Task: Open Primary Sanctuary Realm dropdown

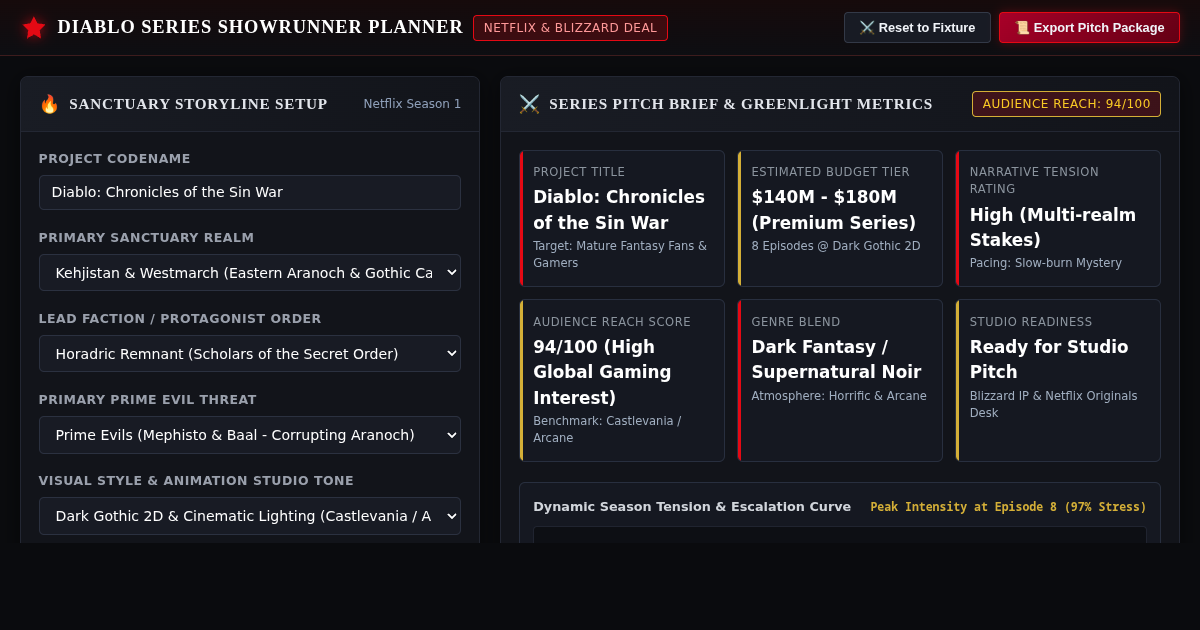Action: pyautogui.click(x=250, y=273)
